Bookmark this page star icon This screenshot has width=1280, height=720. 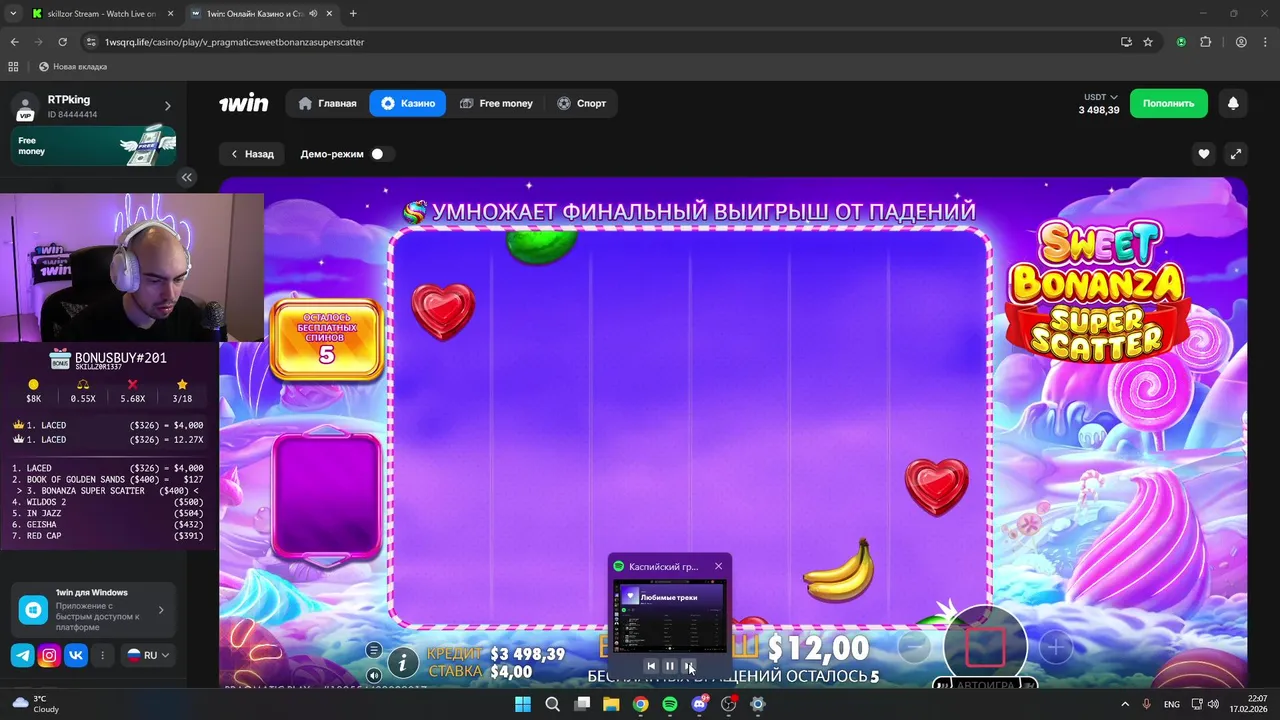coord(1148,42)
